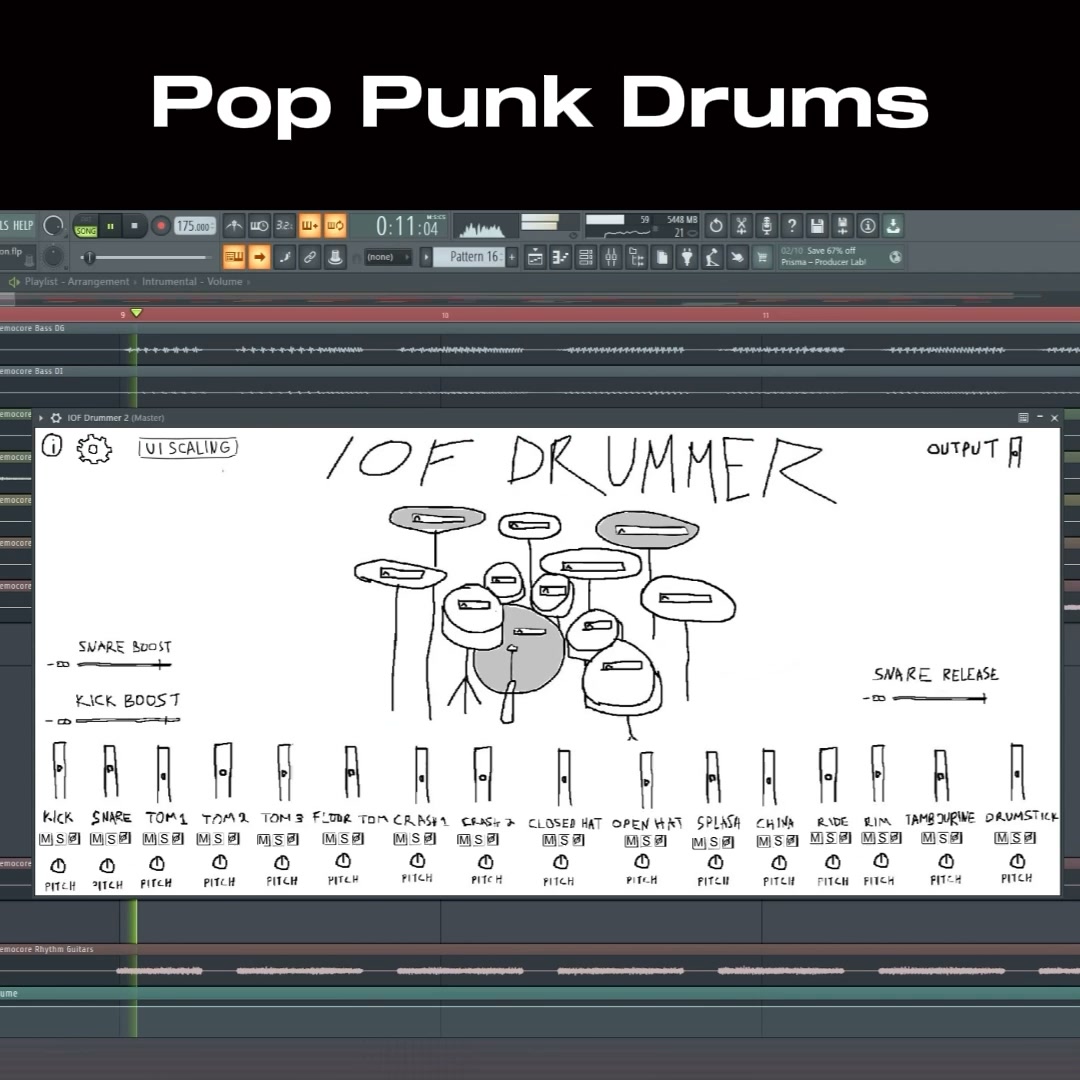The width and height of the screenshot is (1080, 1080).
Task: Invert phase on TOM 2 channel
Action: (x=233, y=839)
